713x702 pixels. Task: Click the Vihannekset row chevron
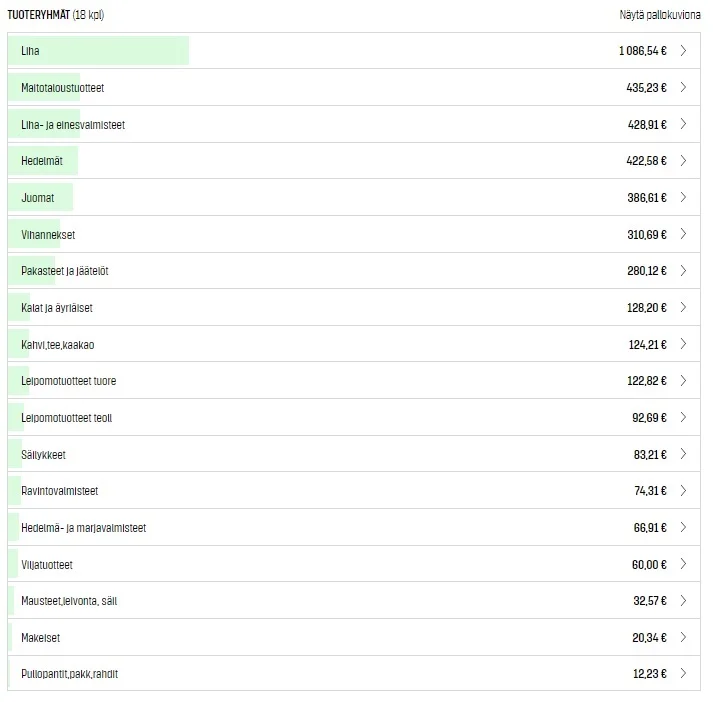click(x=683, y=234)
